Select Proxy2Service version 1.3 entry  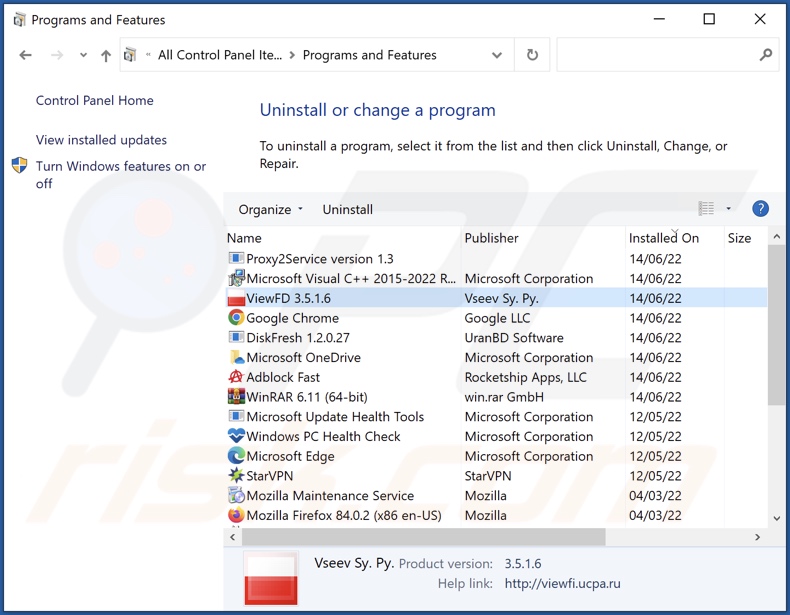pyautogui.click(x=319, y=258)
